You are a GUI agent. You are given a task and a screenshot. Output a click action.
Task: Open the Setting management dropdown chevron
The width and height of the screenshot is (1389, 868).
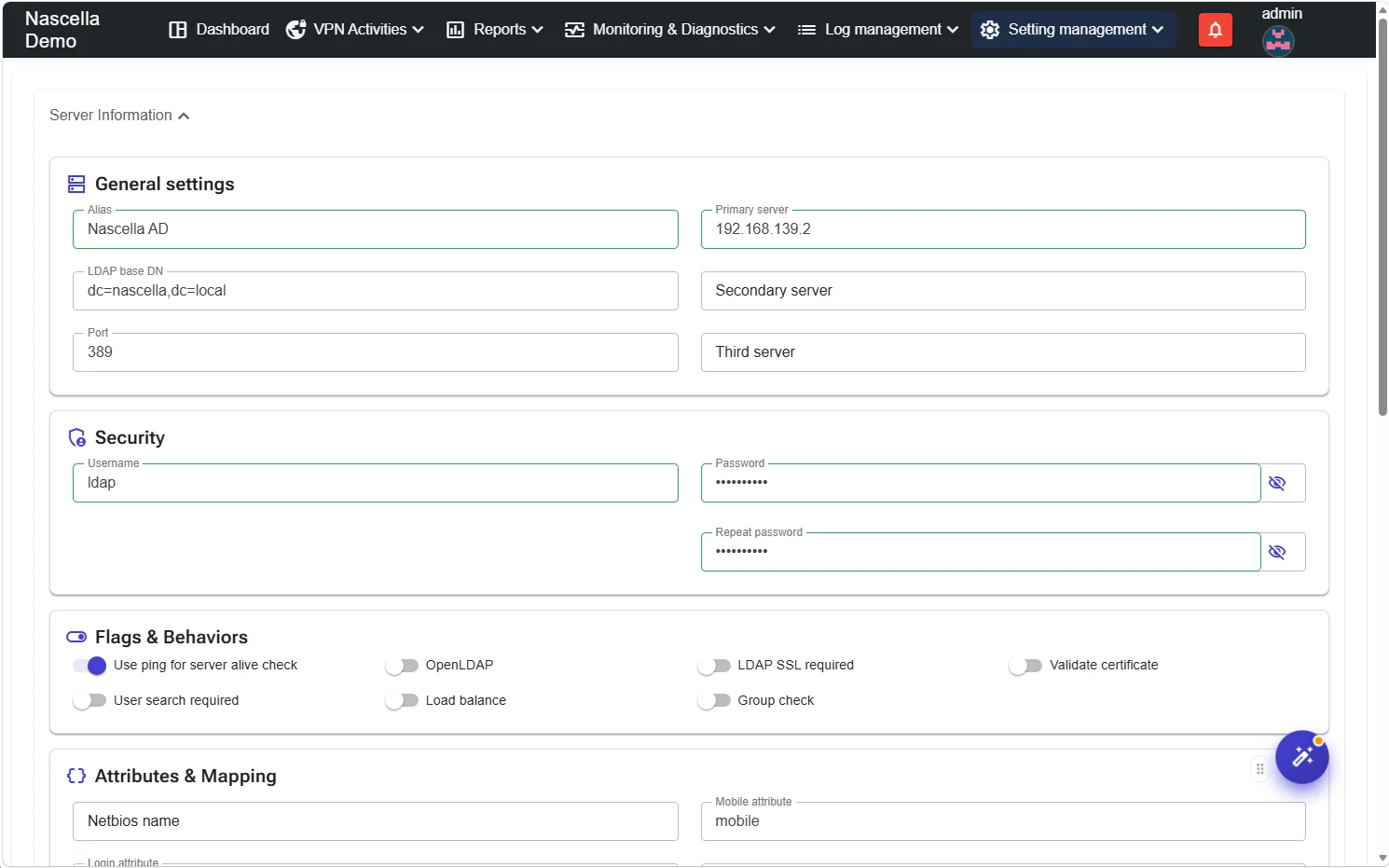pyautogui.click(x=1158, y=30)
